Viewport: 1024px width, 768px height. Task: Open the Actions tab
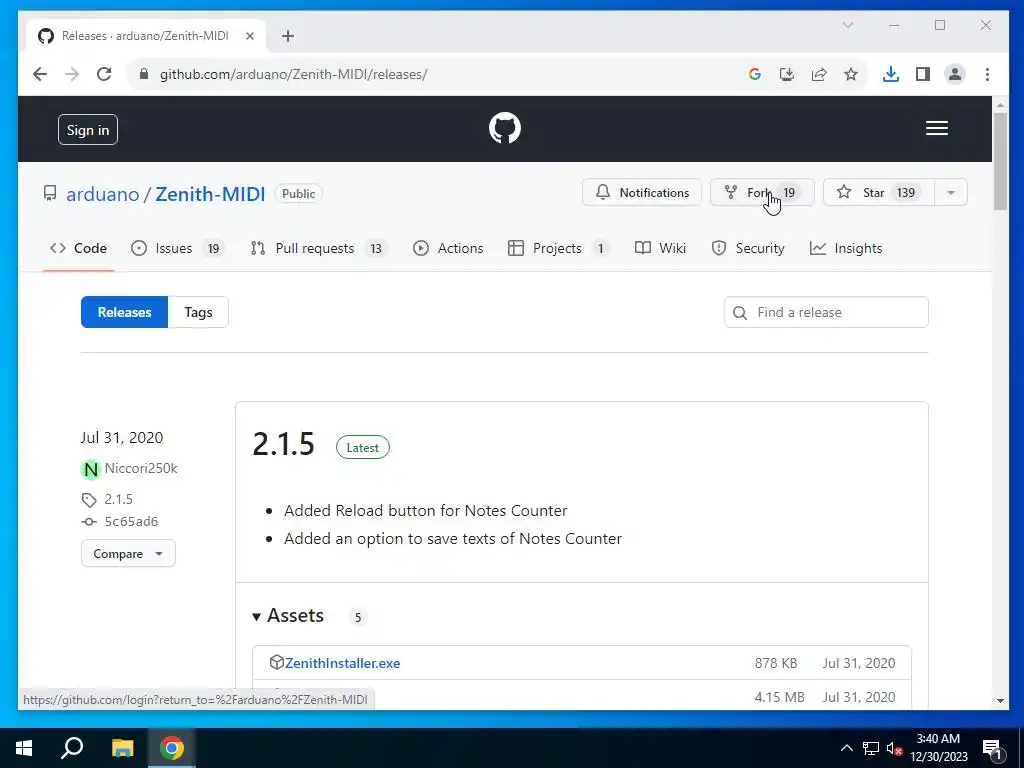pyautogui.click(x=448, y=248)
